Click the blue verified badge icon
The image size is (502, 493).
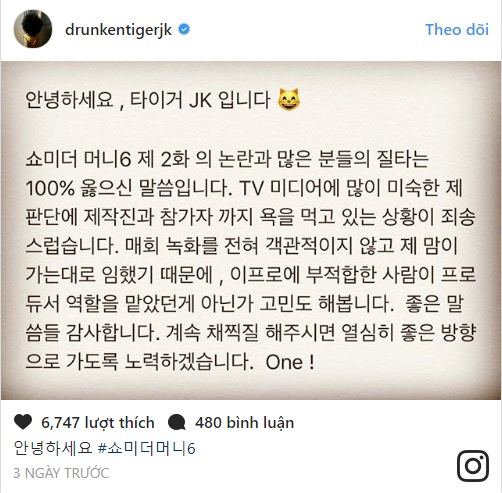pyautogui.click(x=184, y=29)
